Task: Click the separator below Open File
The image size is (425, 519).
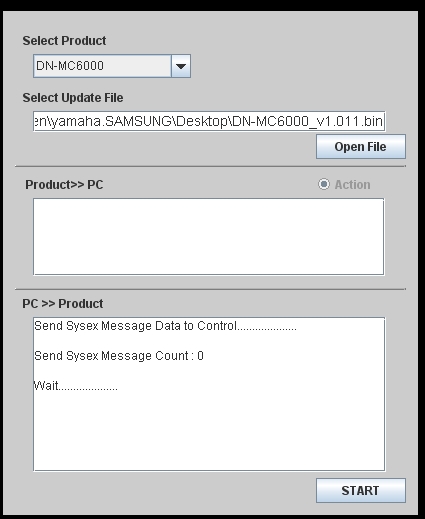Action: pyautogui.click(x=210, y=166)
